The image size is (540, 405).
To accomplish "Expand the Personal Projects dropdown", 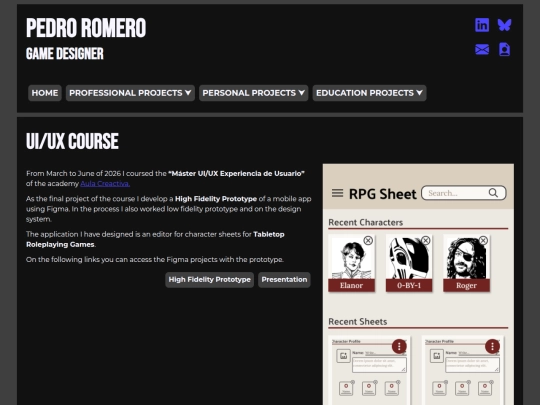I will [253, 93].
